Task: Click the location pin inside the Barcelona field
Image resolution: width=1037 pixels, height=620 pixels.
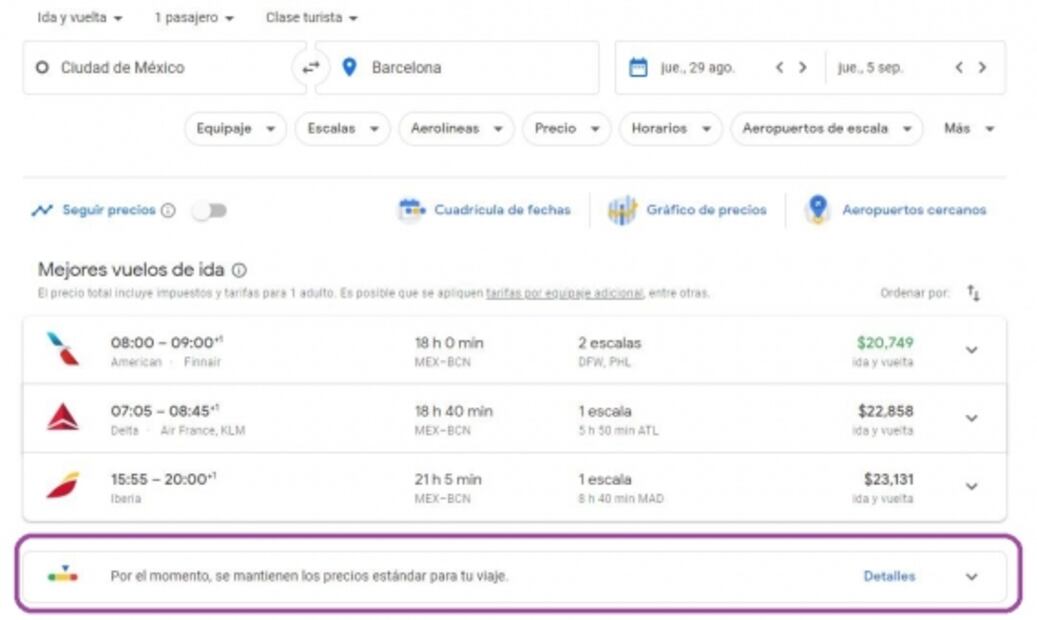Action: 346,68
